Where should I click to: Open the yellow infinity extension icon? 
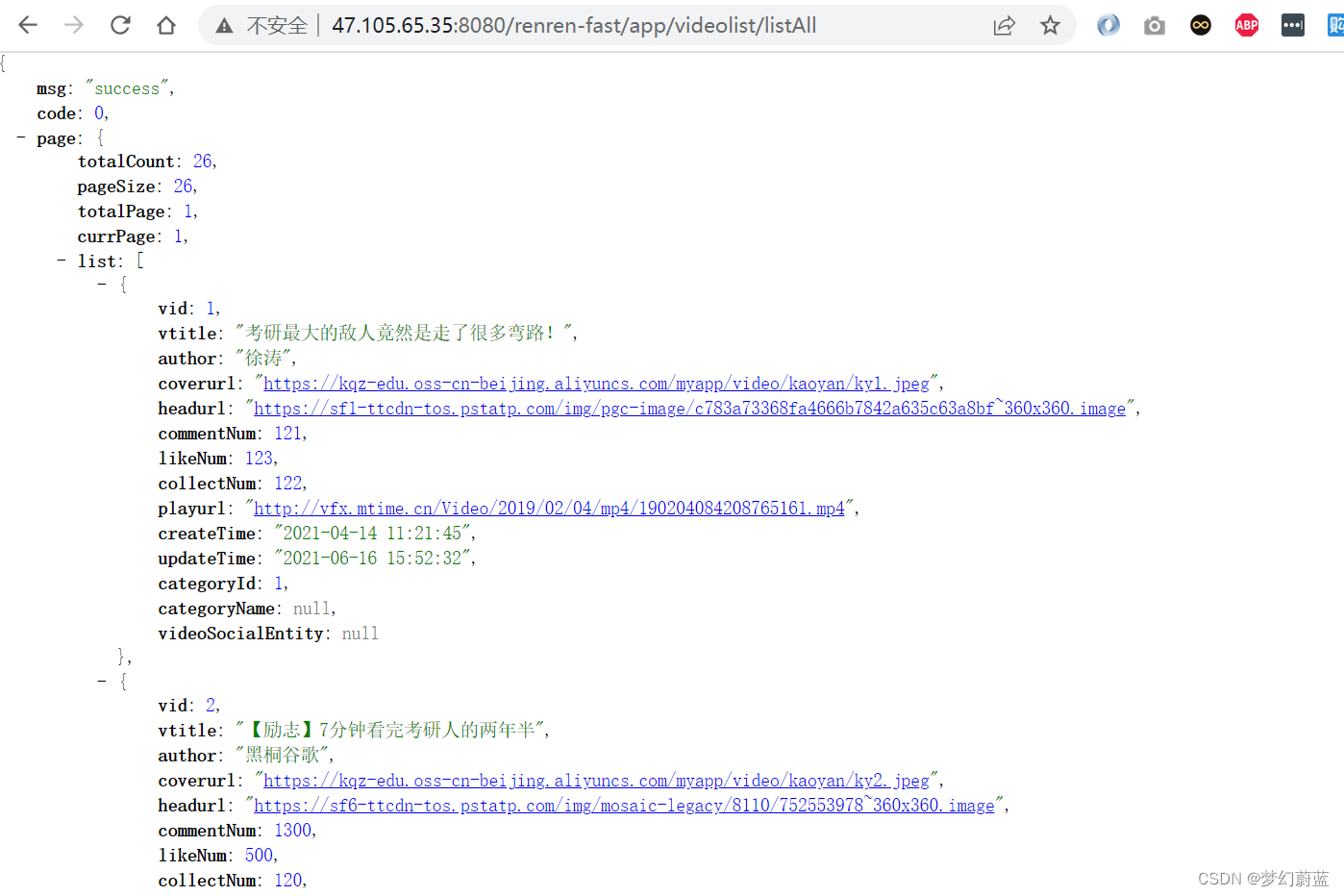pyautogui.click(x=1201, y=25)
